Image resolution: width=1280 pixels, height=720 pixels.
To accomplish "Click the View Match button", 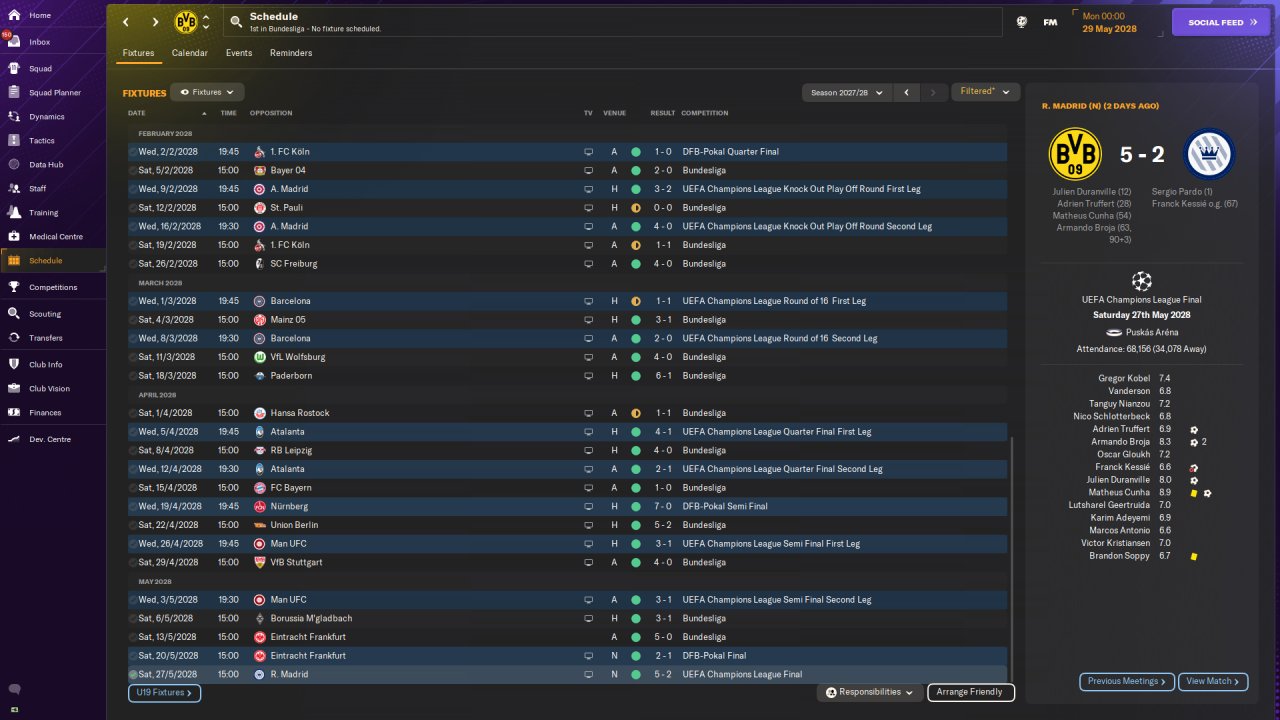I will [1213, 681].
